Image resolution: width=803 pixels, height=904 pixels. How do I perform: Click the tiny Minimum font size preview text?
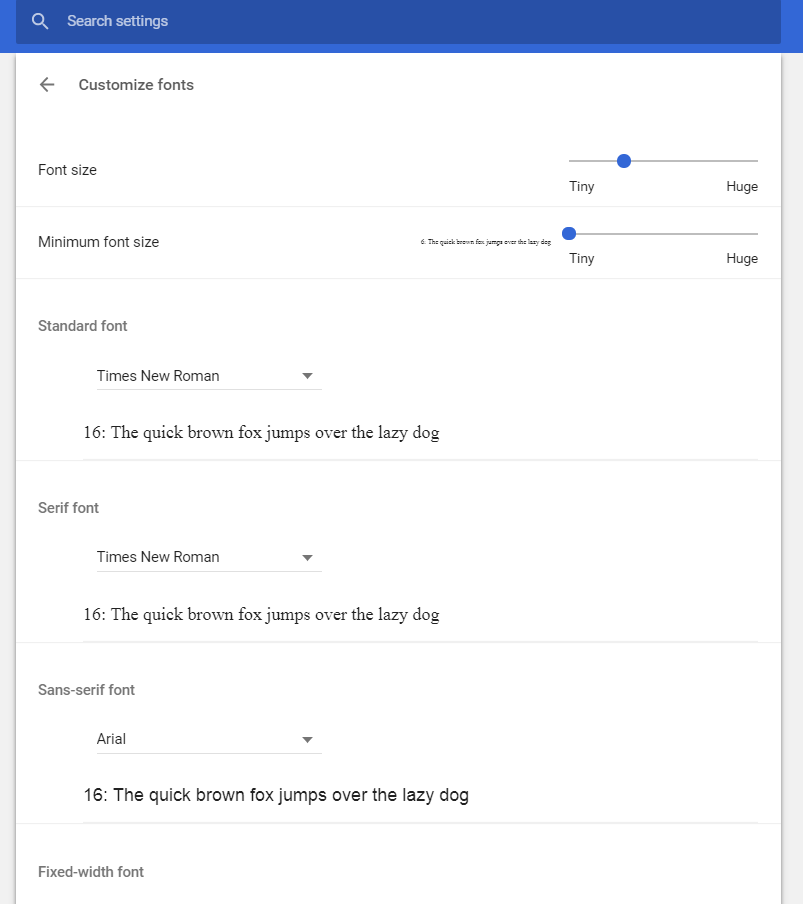point(486,242)
